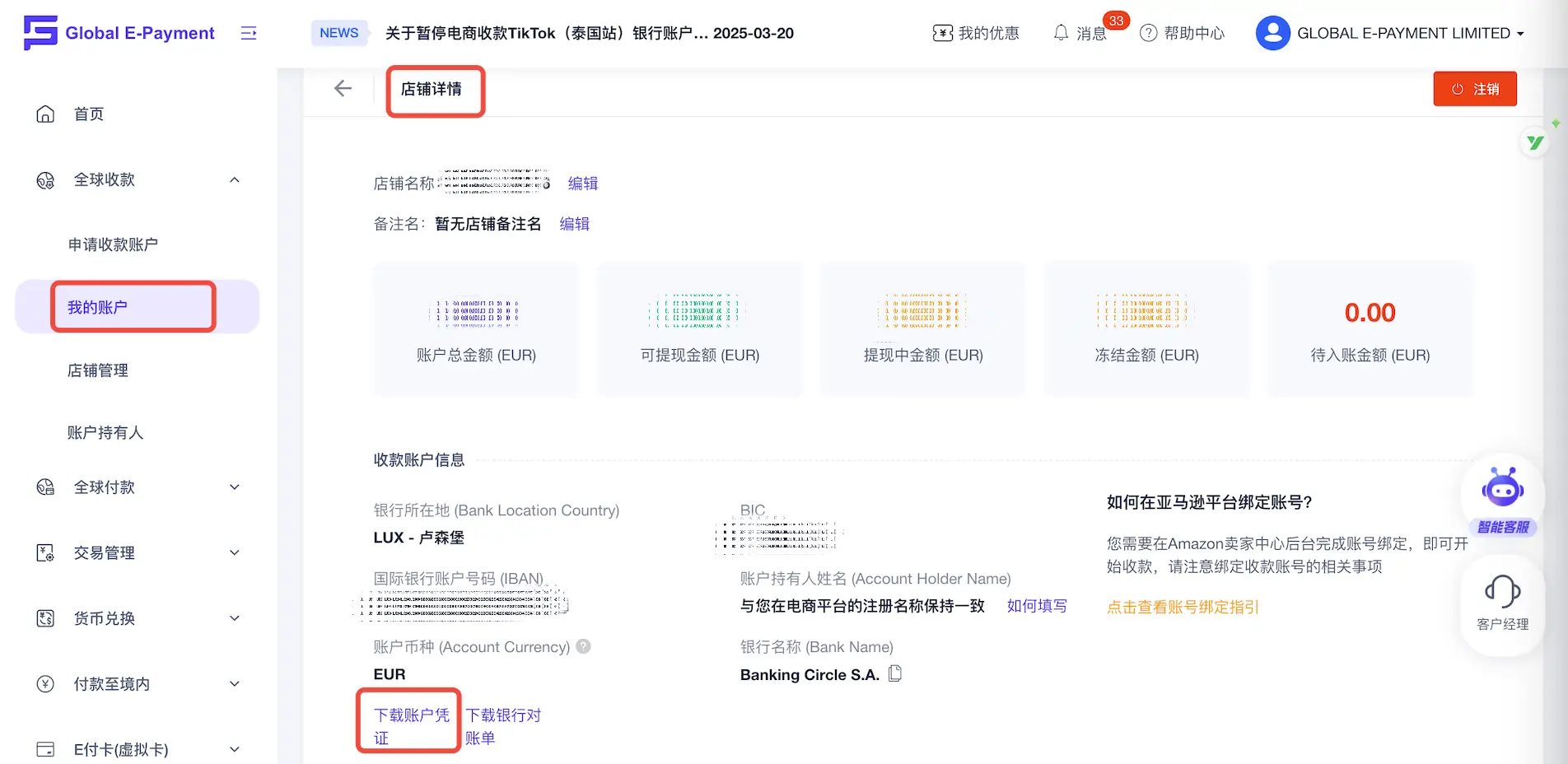Collapse the 全球收款 menu chevron
The image size is (1568, 764).
(x=235, y=180)
